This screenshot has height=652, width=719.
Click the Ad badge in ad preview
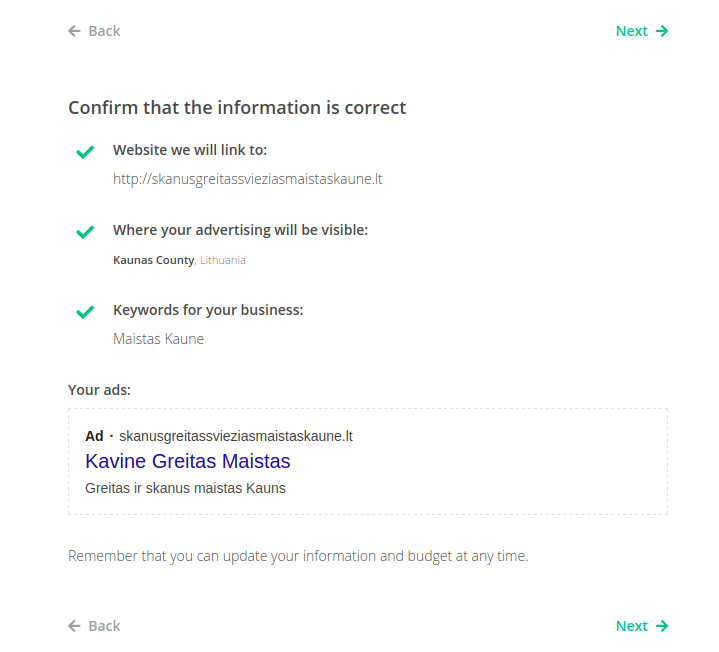click(94, 436)
